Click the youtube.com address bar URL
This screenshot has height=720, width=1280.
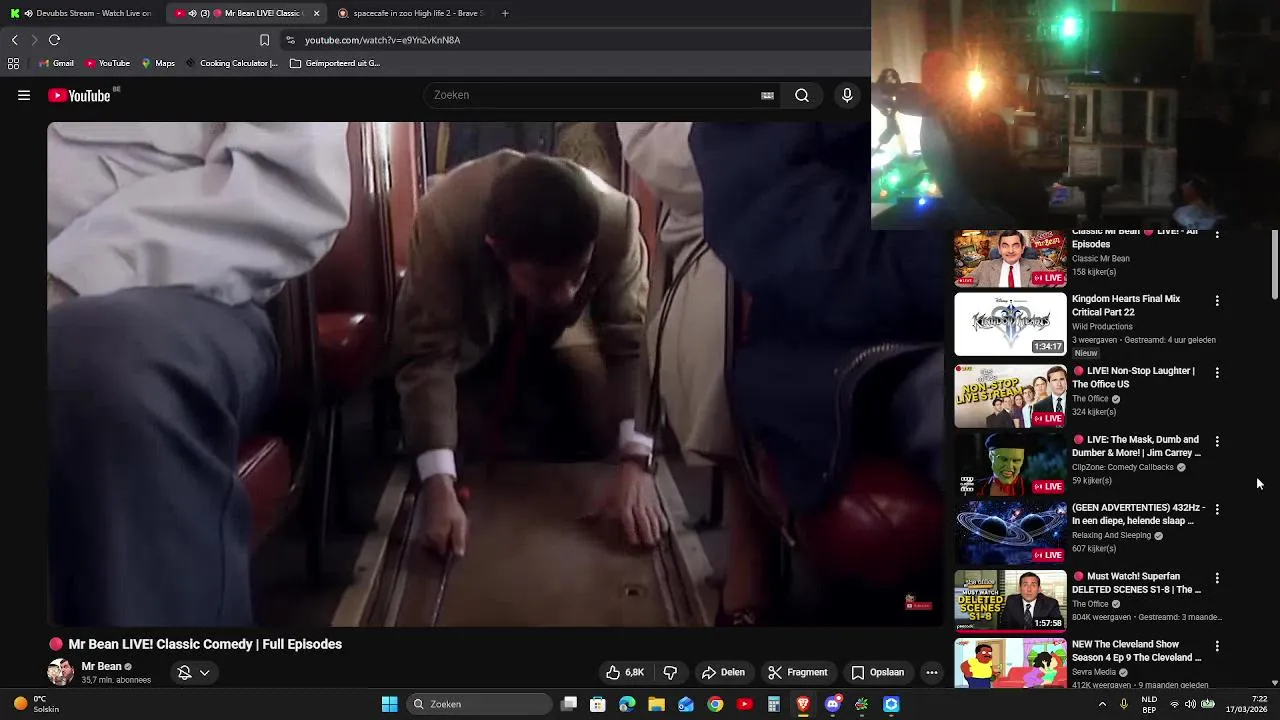pyautogui.click(x=382, y=40)
